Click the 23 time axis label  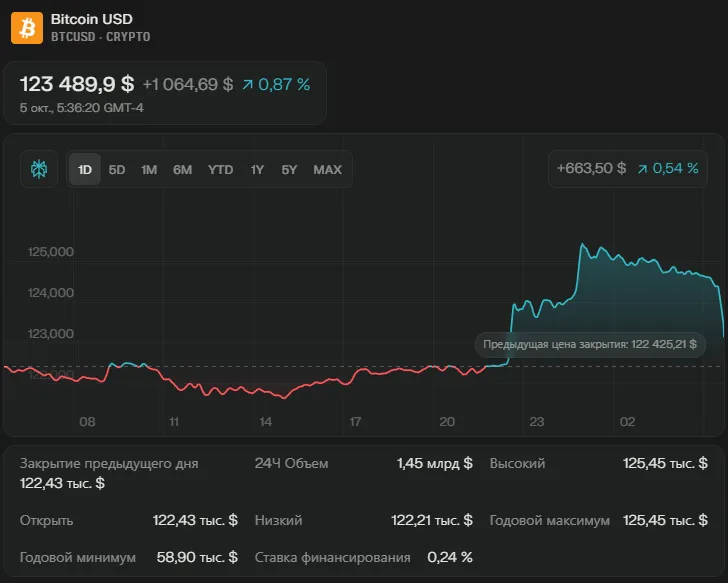tap(537, 421)
